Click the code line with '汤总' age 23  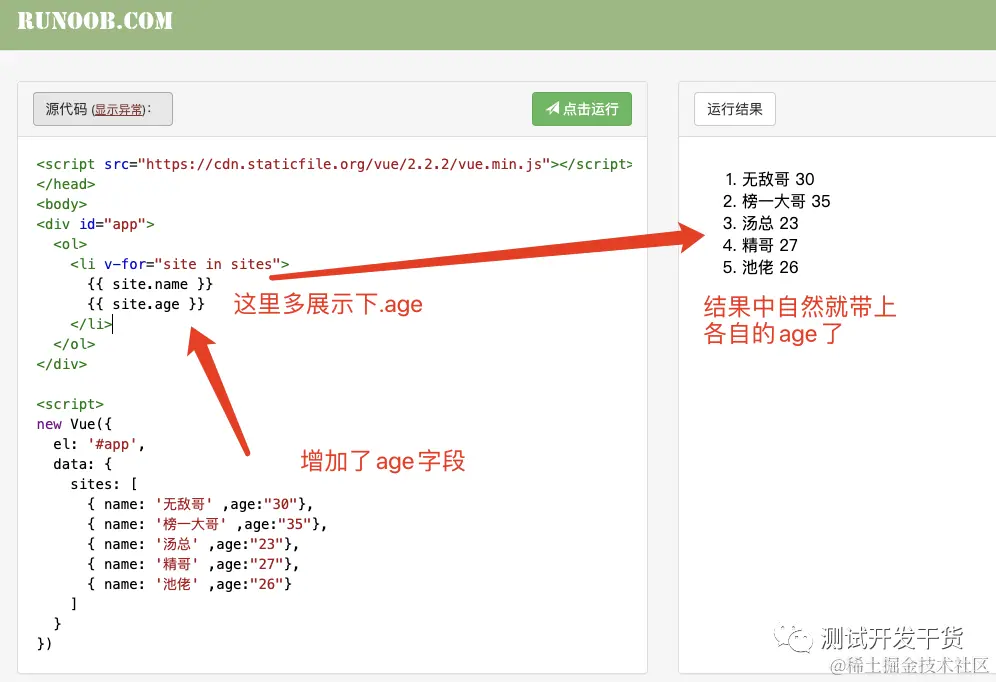(x=193, y=544)
